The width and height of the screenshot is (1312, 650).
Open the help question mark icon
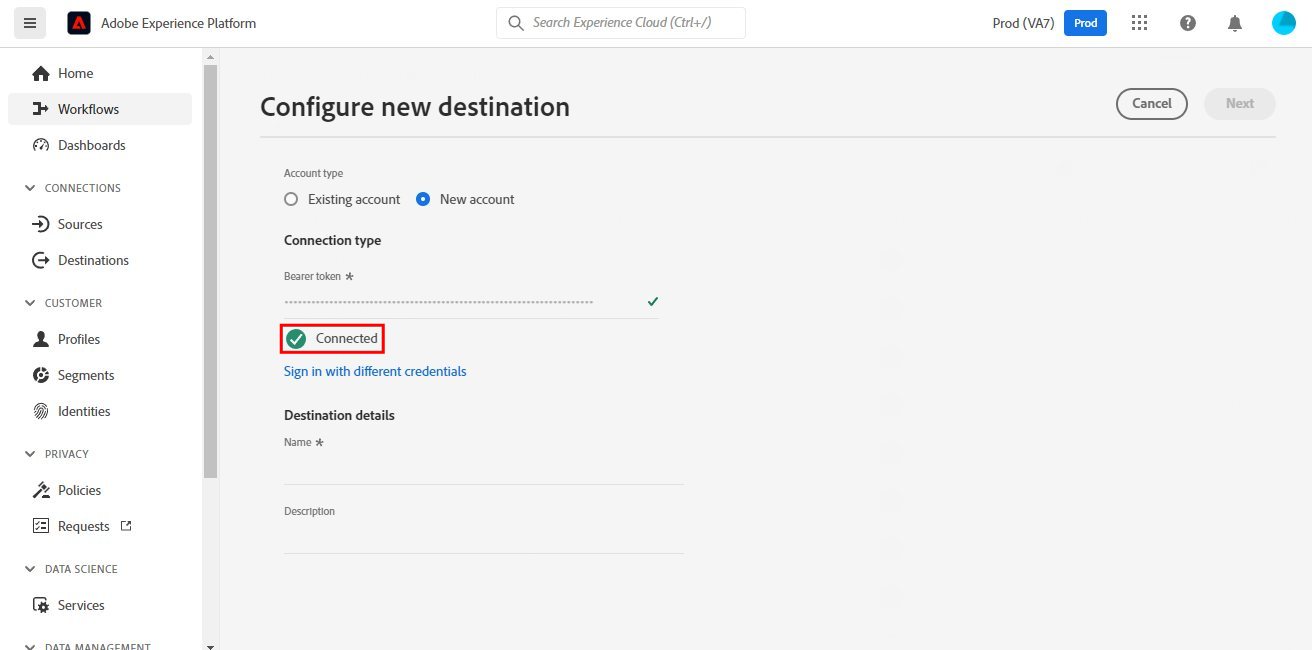coord(1188,23)
